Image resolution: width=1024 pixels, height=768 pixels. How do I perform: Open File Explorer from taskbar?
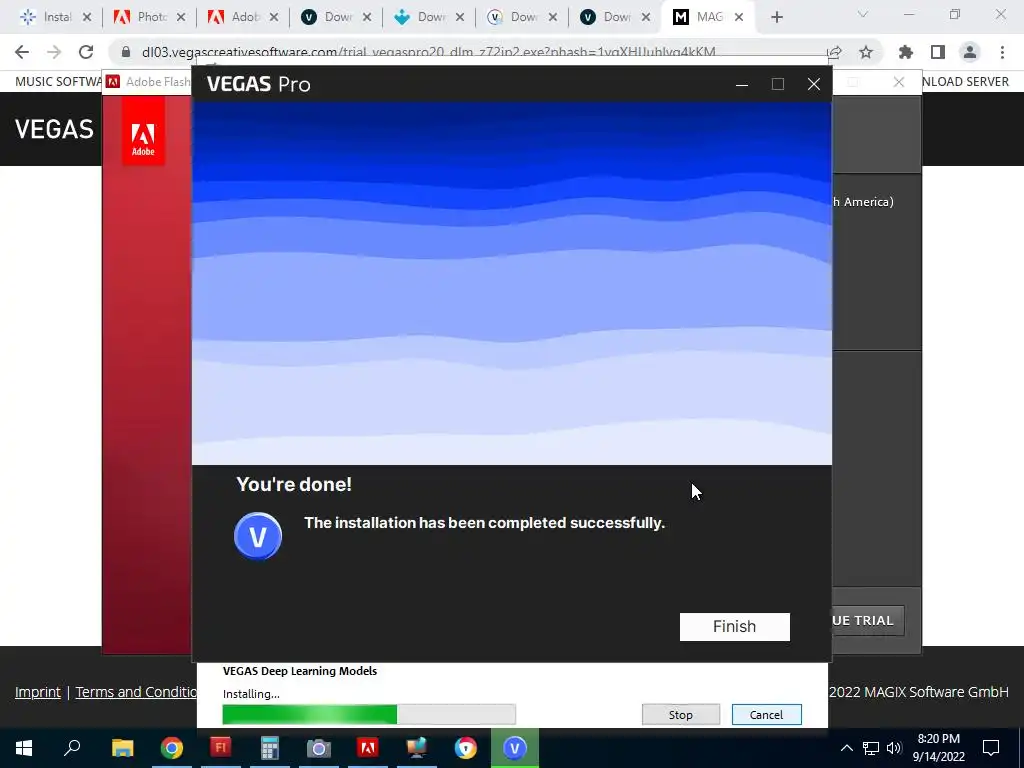tap(122, 748)
